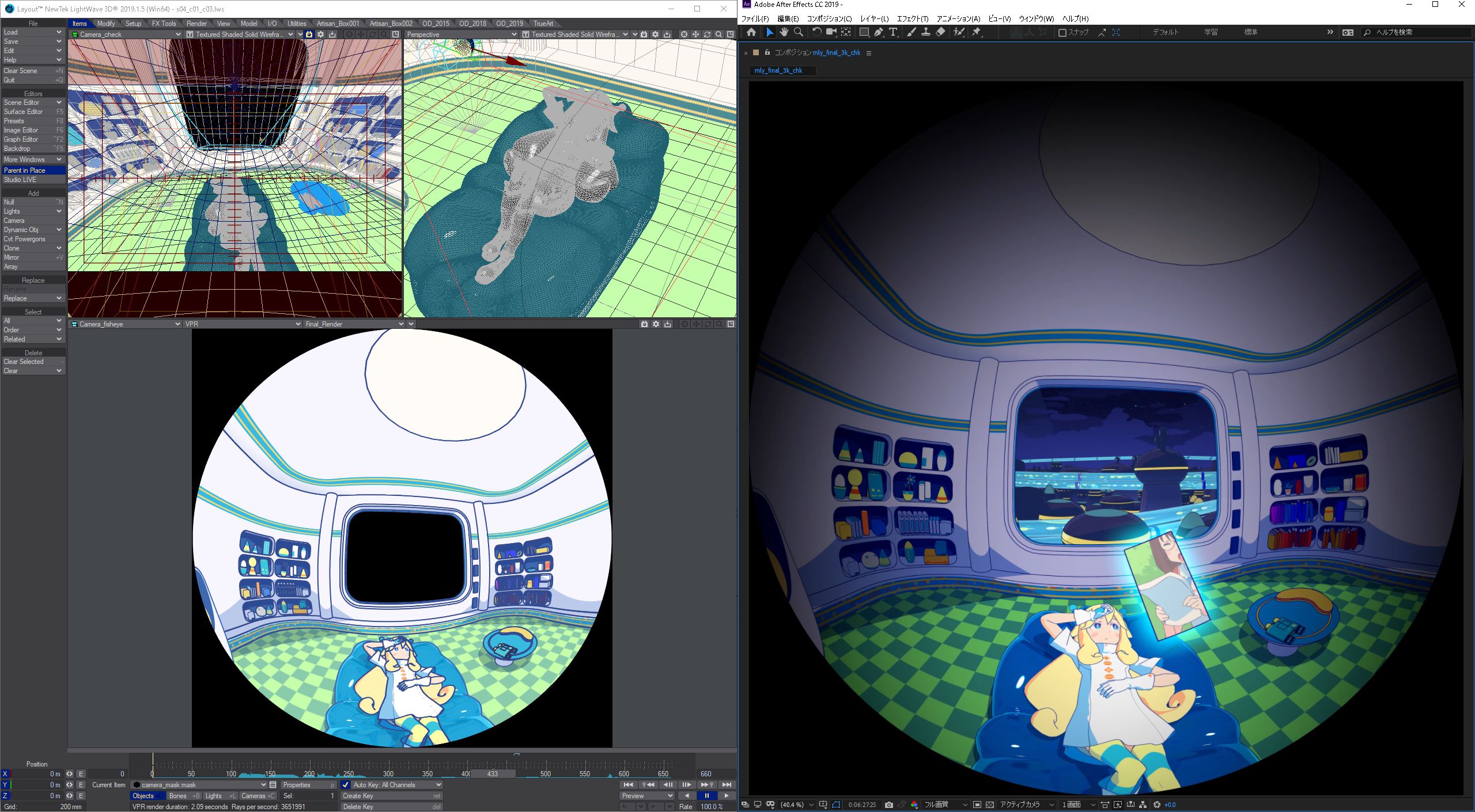Toggle the X position envelope E button
The height and width of the screenshot is (812, 1475).
pyautogui.click(x=81, y=774)
